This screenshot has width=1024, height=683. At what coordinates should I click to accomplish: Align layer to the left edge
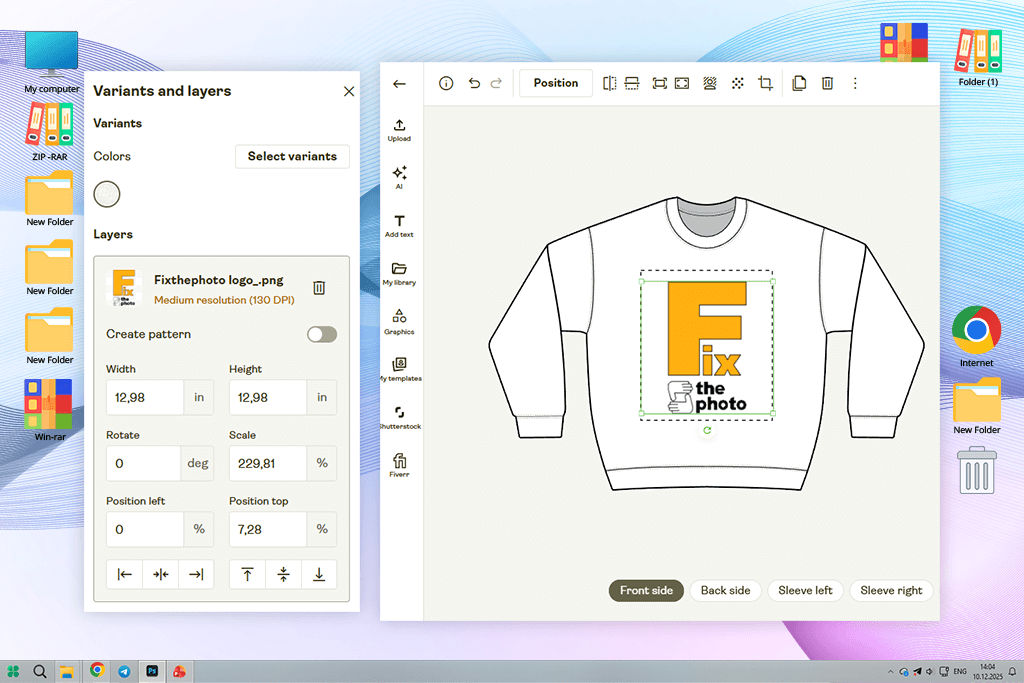(124, 575)
